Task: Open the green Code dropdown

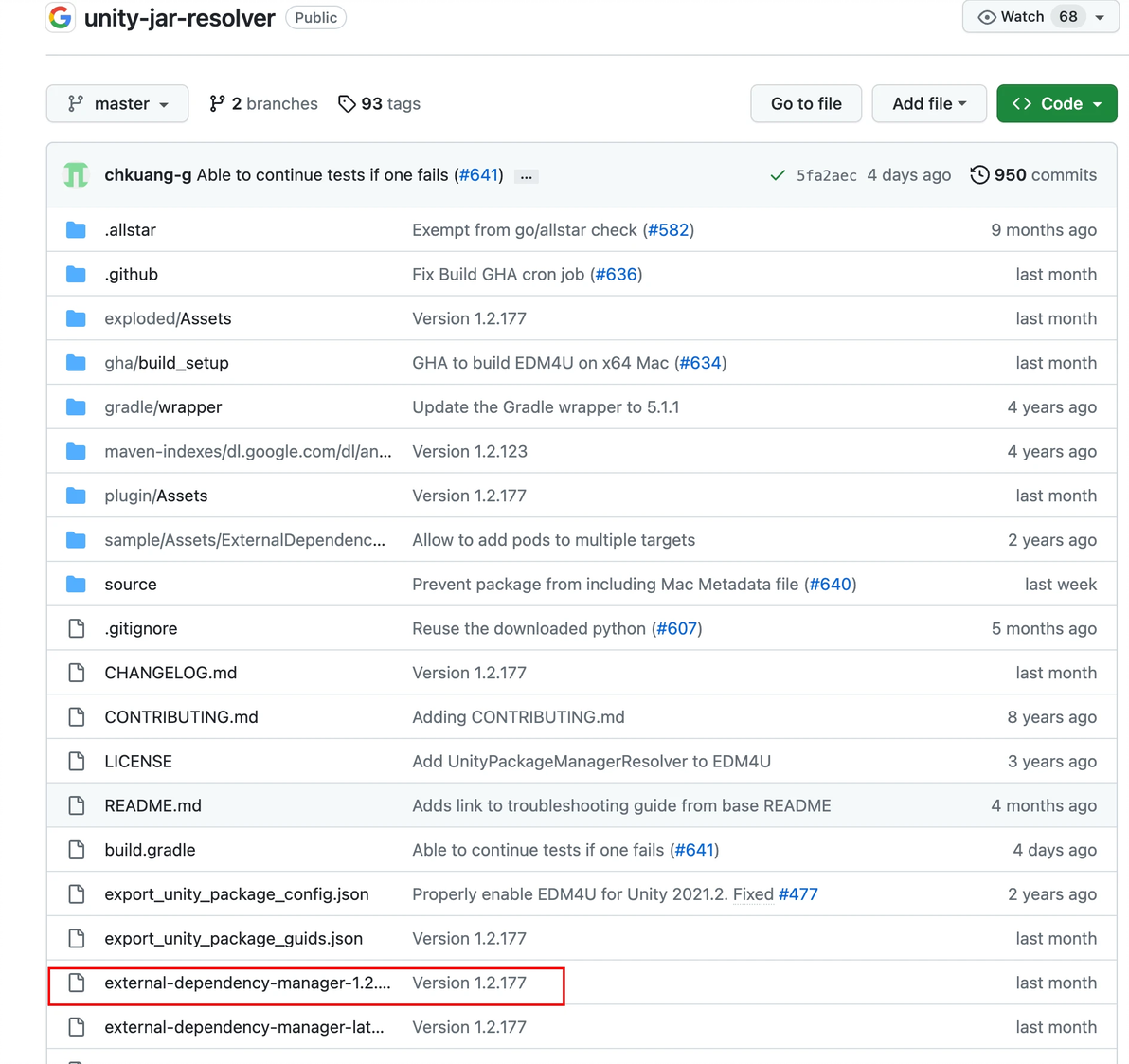Action: point(1056,104)
